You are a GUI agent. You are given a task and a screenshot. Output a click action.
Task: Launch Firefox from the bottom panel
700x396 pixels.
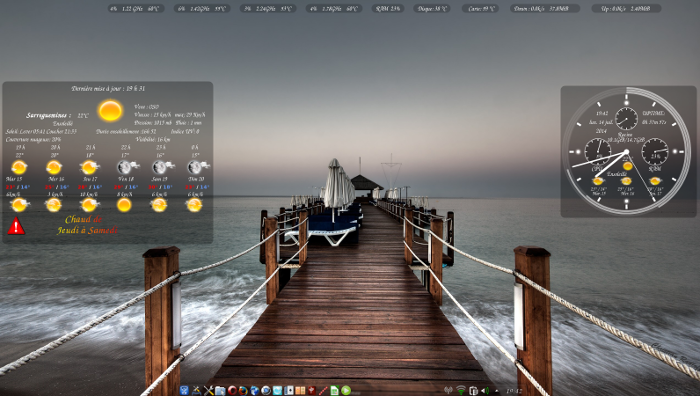coord(243,391)
